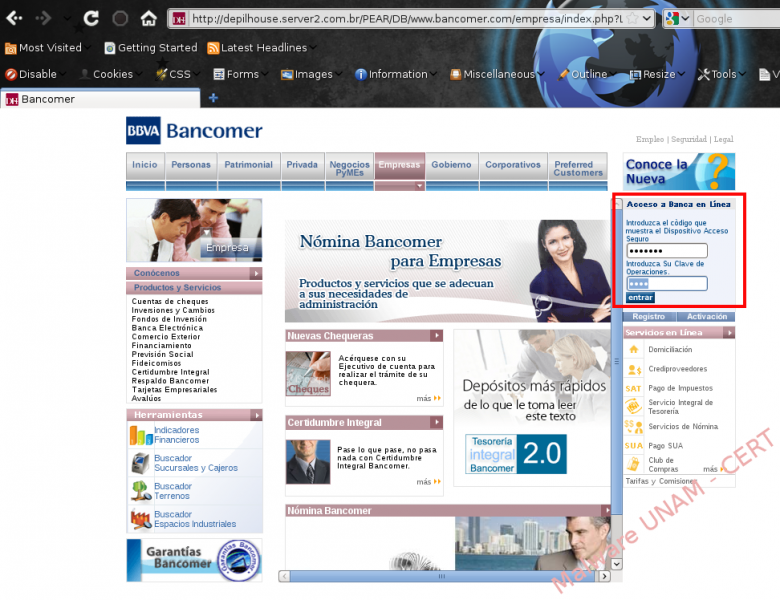This screenshot has height=600, width=780.
Task: Bookmark the page with the star icon
Action: (632, 19)
